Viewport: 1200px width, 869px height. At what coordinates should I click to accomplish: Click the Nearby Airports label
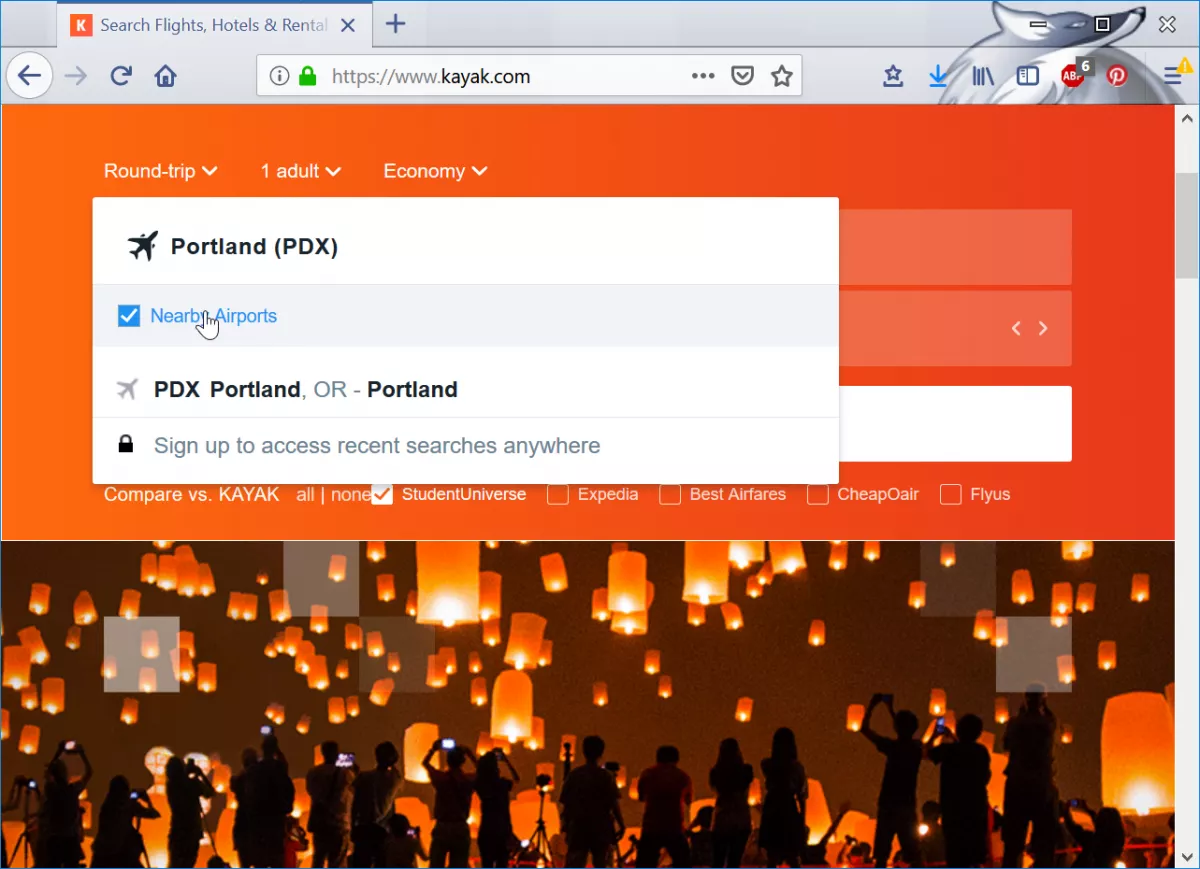click(213, 316)
